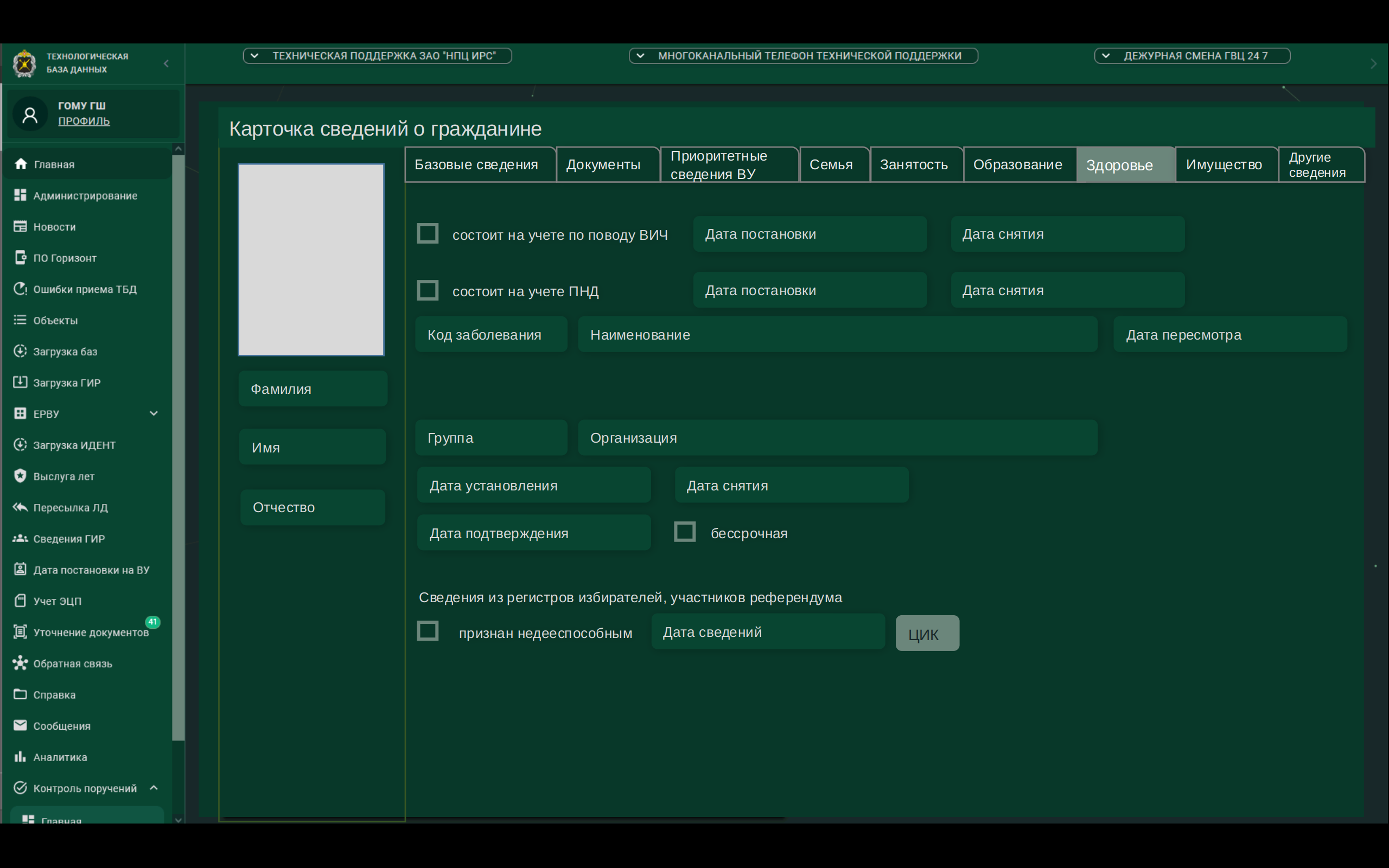Switch to the Документы tab
The height and width of the screenshot is (868, 1389).
tap(603, 165)
